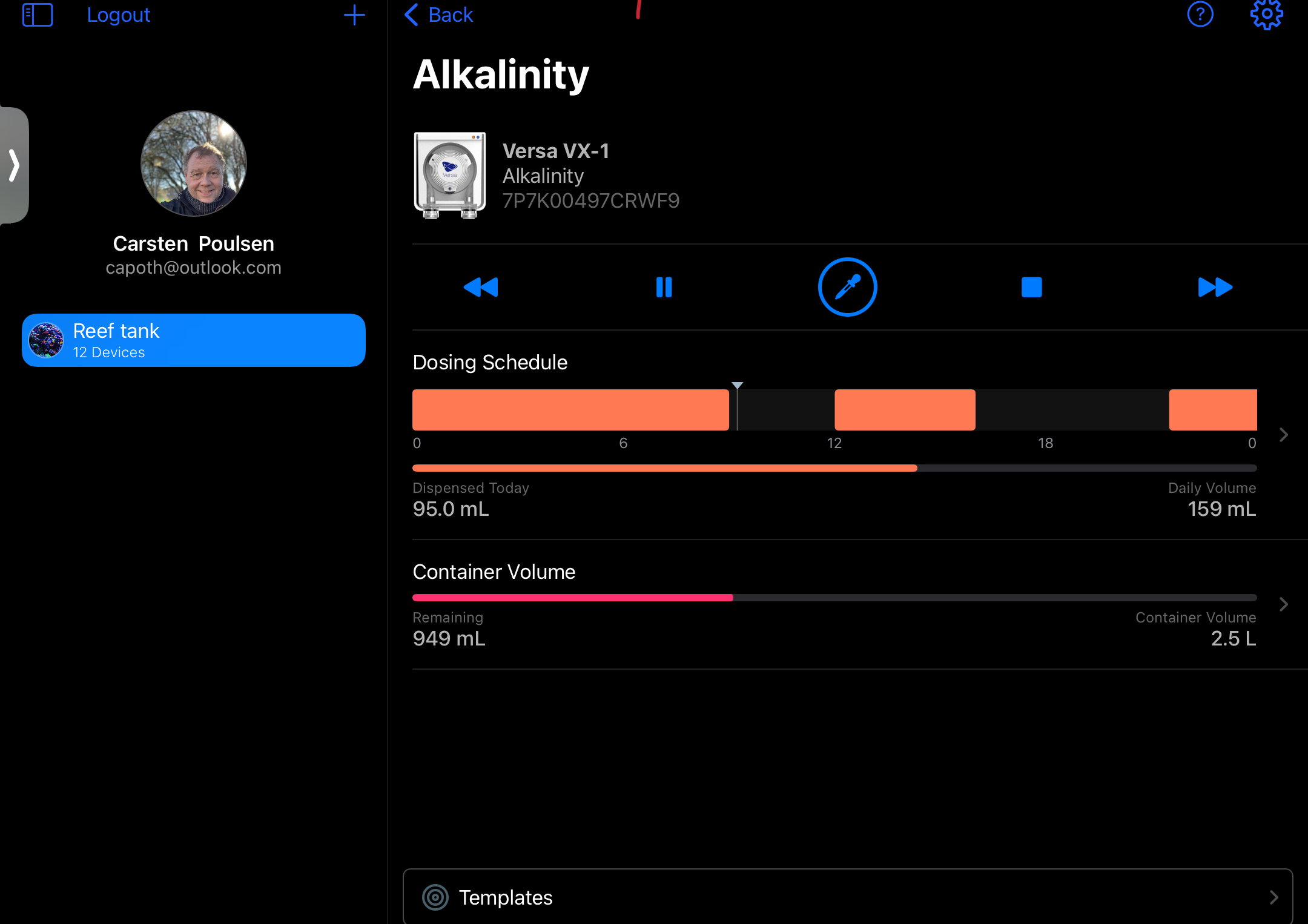Tap the plus icon to add a device
Screen dimensions: 1308x924
coord(354,15)
